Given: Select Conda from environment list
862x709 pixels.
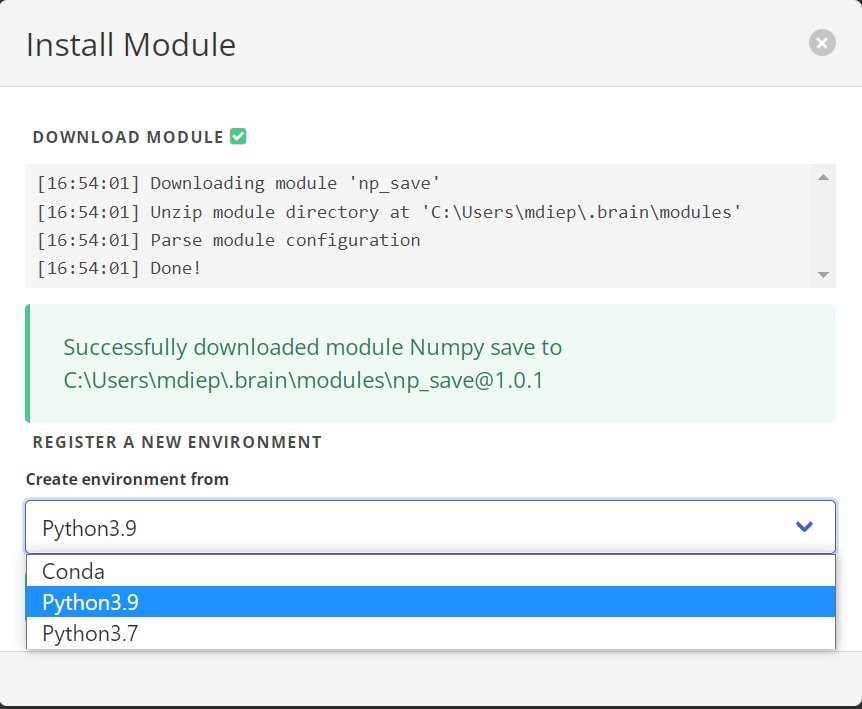Looking at the screenshot, I should 430,571.
